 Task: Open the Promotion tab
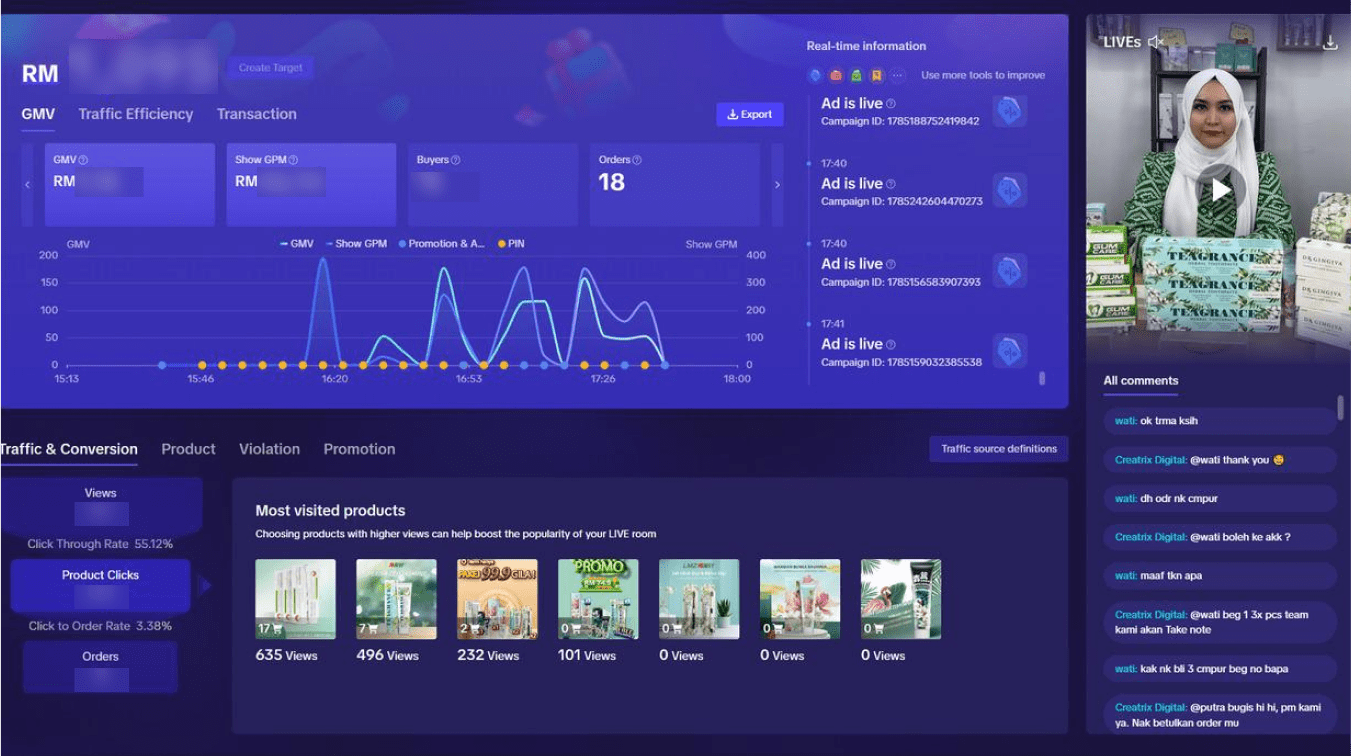click(359, 449)
